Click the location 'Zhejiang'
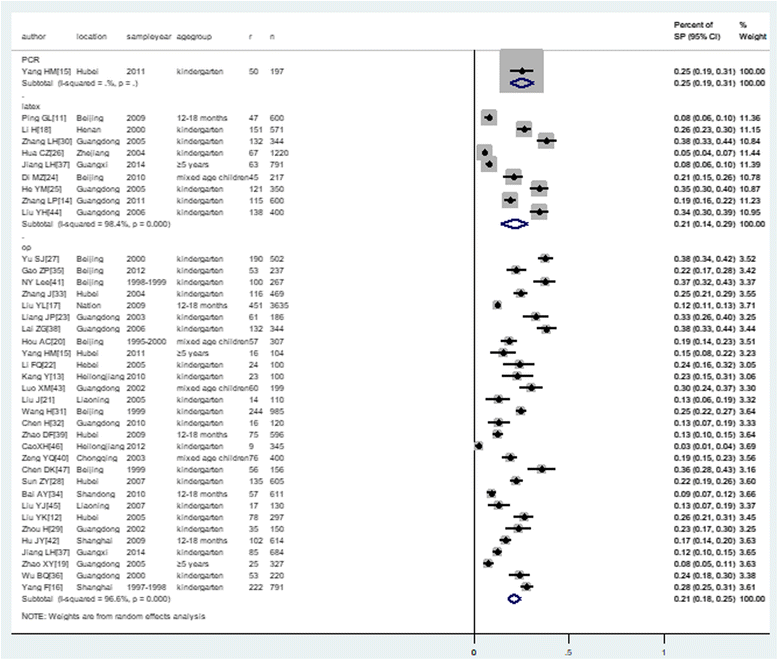The width and height of the screenshot is (778, 660). [93, 153]
